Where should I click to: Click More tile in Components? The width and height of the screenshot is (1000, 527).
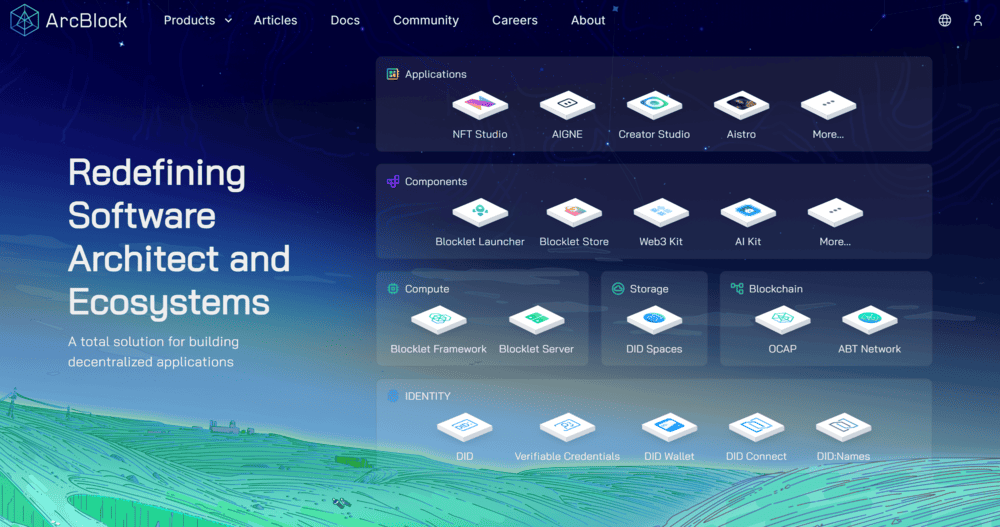click(835, 212)
